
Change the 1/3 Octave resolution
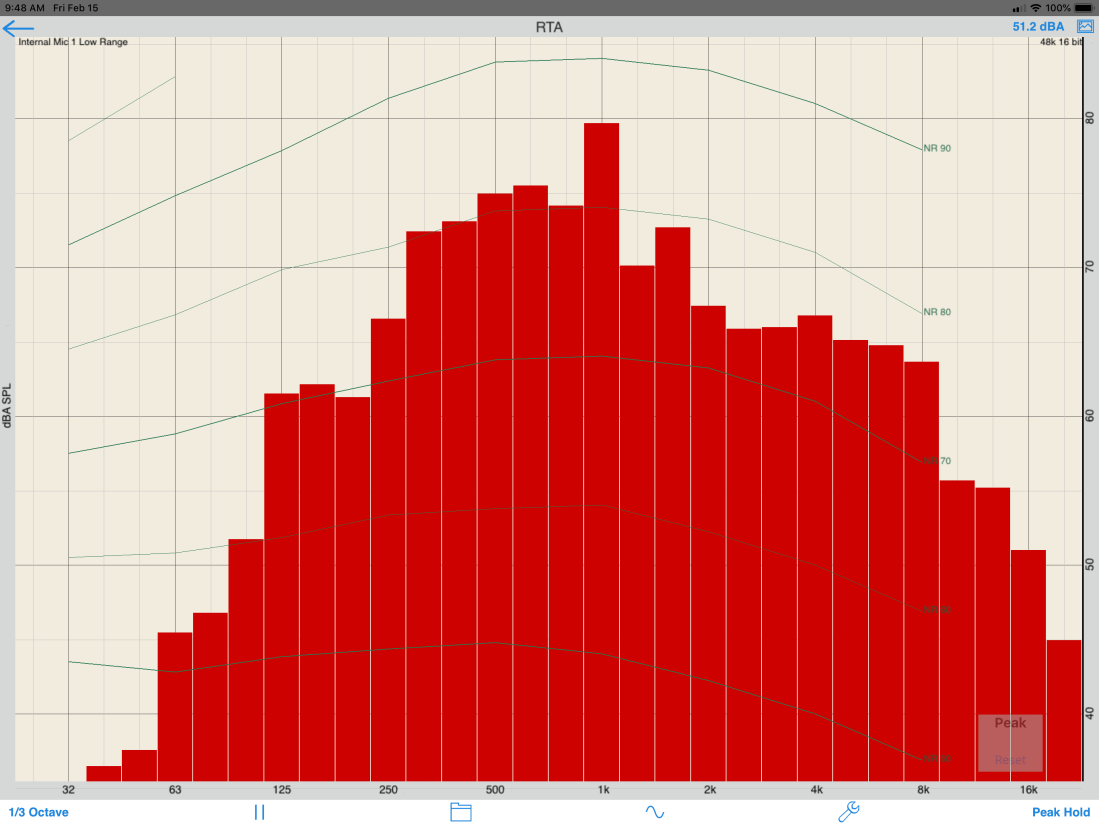pyautogui.click(x=39, y=812)
